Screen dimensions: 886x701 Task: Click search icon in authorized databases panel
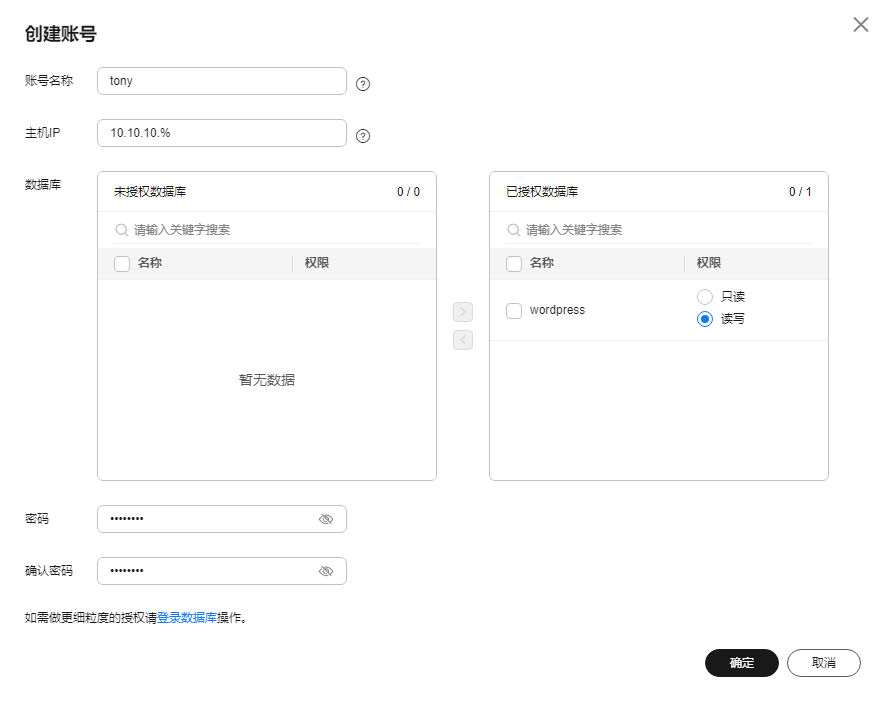pyautogui.click(x=514, y=230)
